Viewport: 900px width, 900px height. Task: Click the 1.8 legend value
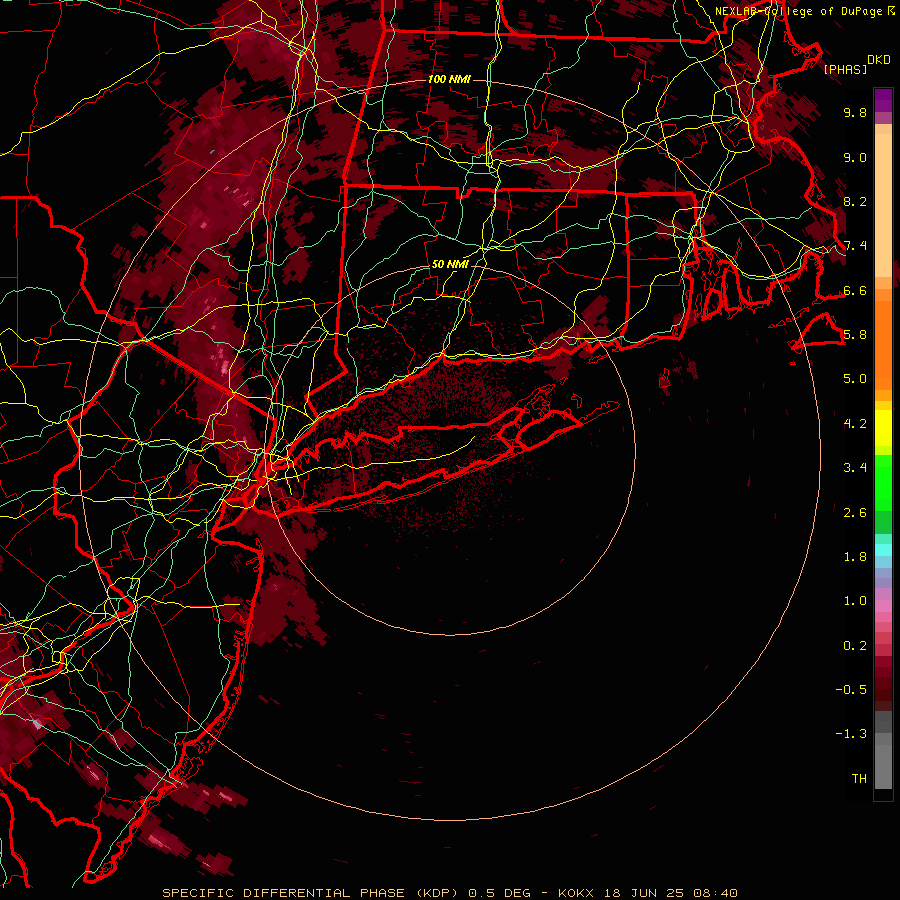[855, 557]
